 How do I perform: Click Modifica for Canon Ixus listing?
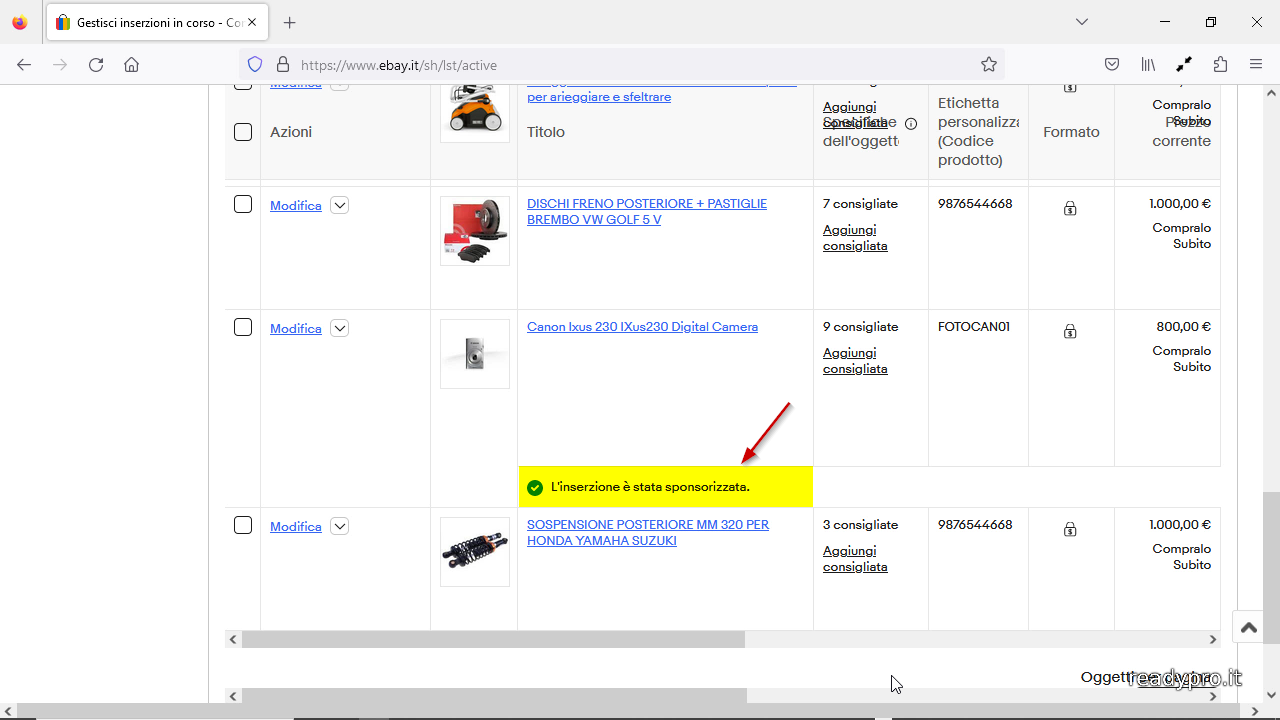point(296,329)
